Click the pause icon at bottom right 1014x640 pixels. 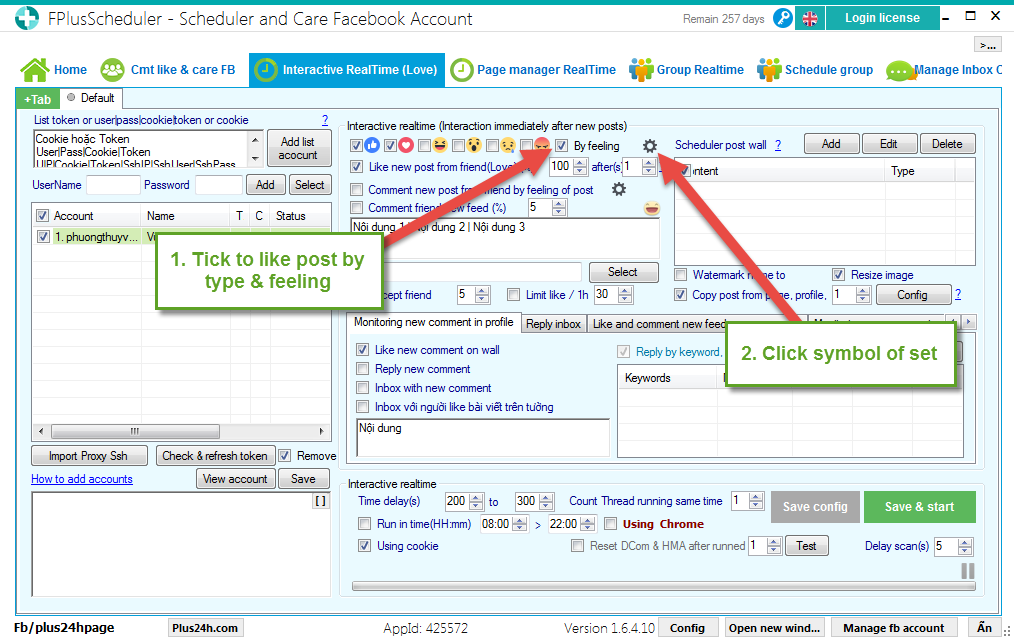(967, 571)
